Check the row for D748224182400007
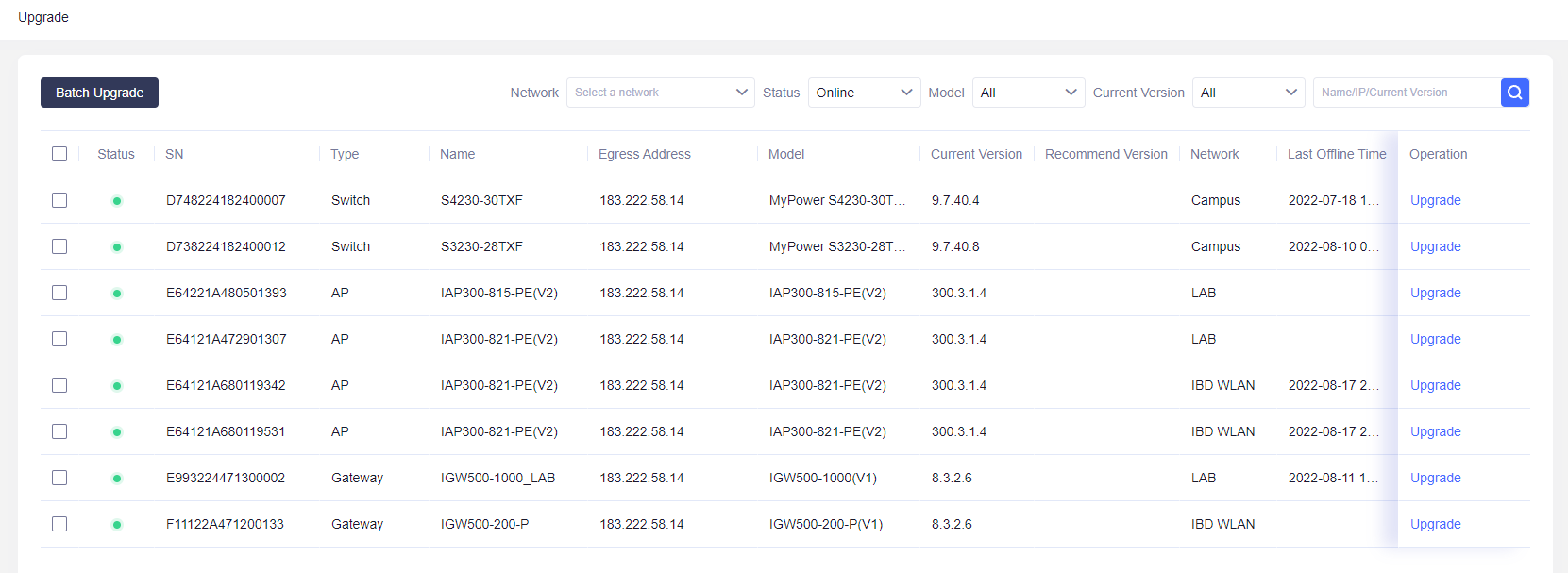Screen dimensions: 1568x573 (59, 200)
